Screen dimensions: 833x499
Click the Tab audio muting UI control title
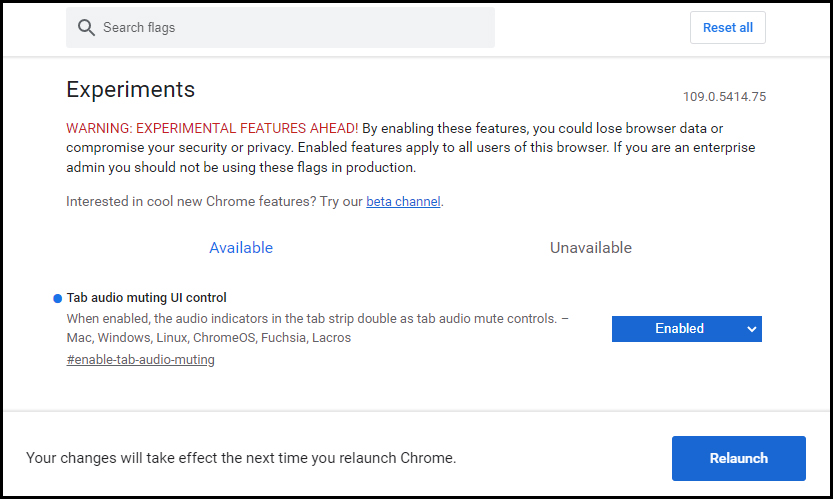[147, 298]
